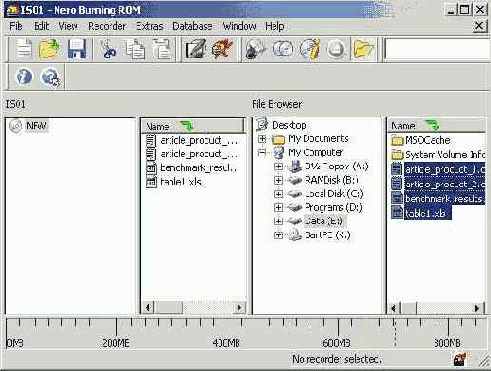Click the 200MB mark on the capacity bar
The width and height of the screenshot is (491, 371).
point(116,343)
